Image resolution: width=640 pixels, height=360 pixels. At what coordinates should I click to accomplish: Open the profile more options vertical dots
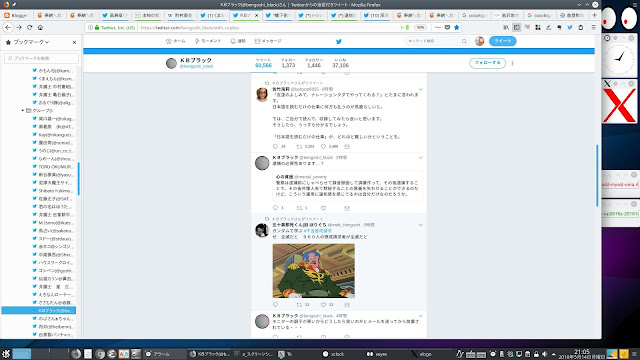coord(512,63)
